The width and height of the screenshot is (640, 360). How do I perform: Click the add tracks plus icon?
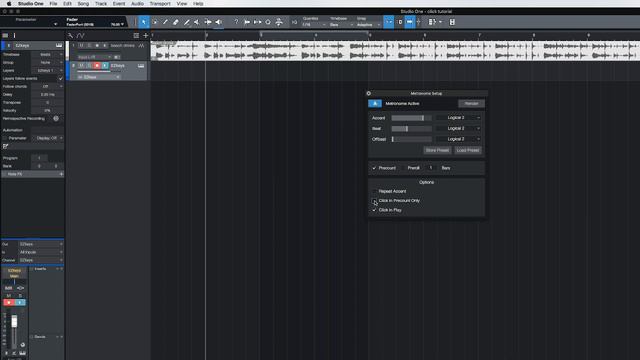(x=145, y=36)
